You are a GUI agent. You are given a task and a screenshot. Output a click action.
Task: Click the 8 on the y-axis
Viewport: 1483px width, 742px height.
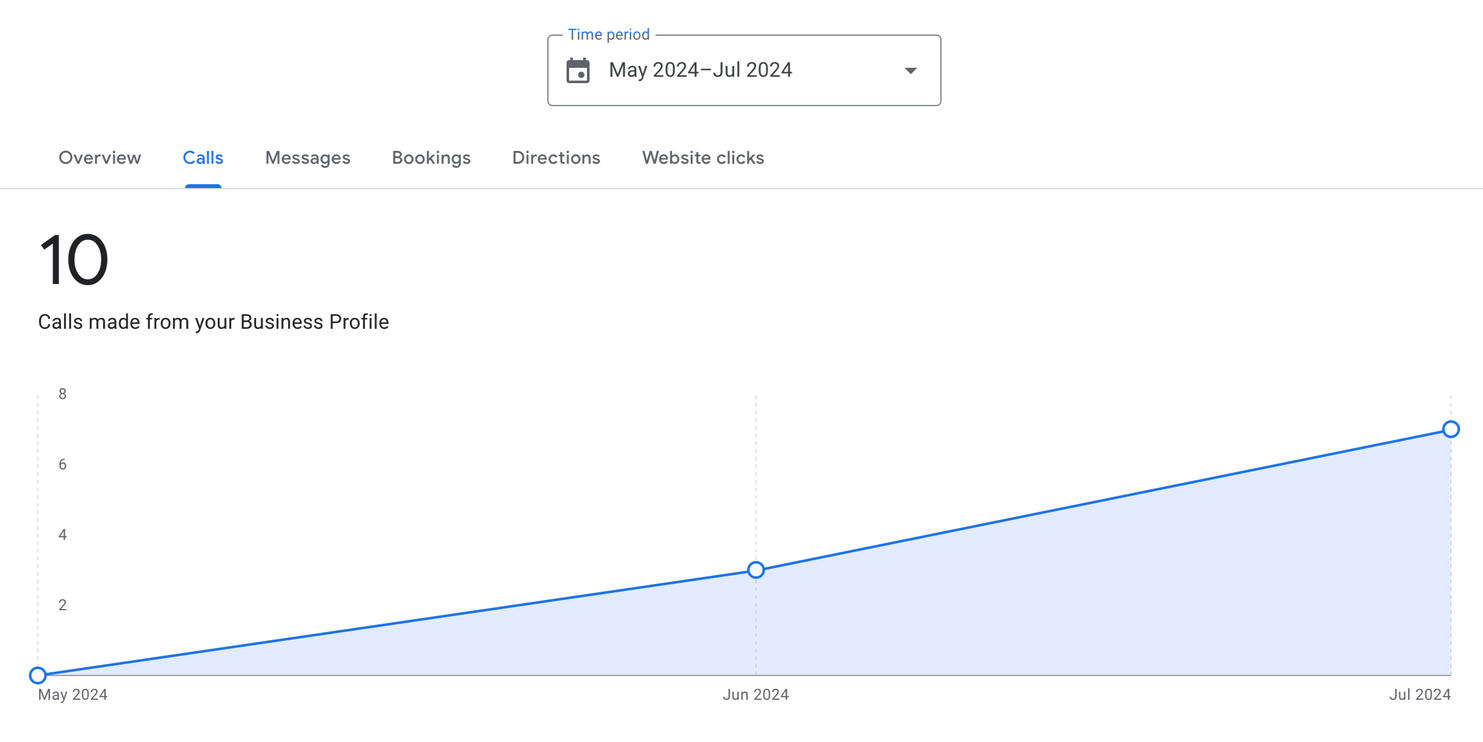coord(62,393)
